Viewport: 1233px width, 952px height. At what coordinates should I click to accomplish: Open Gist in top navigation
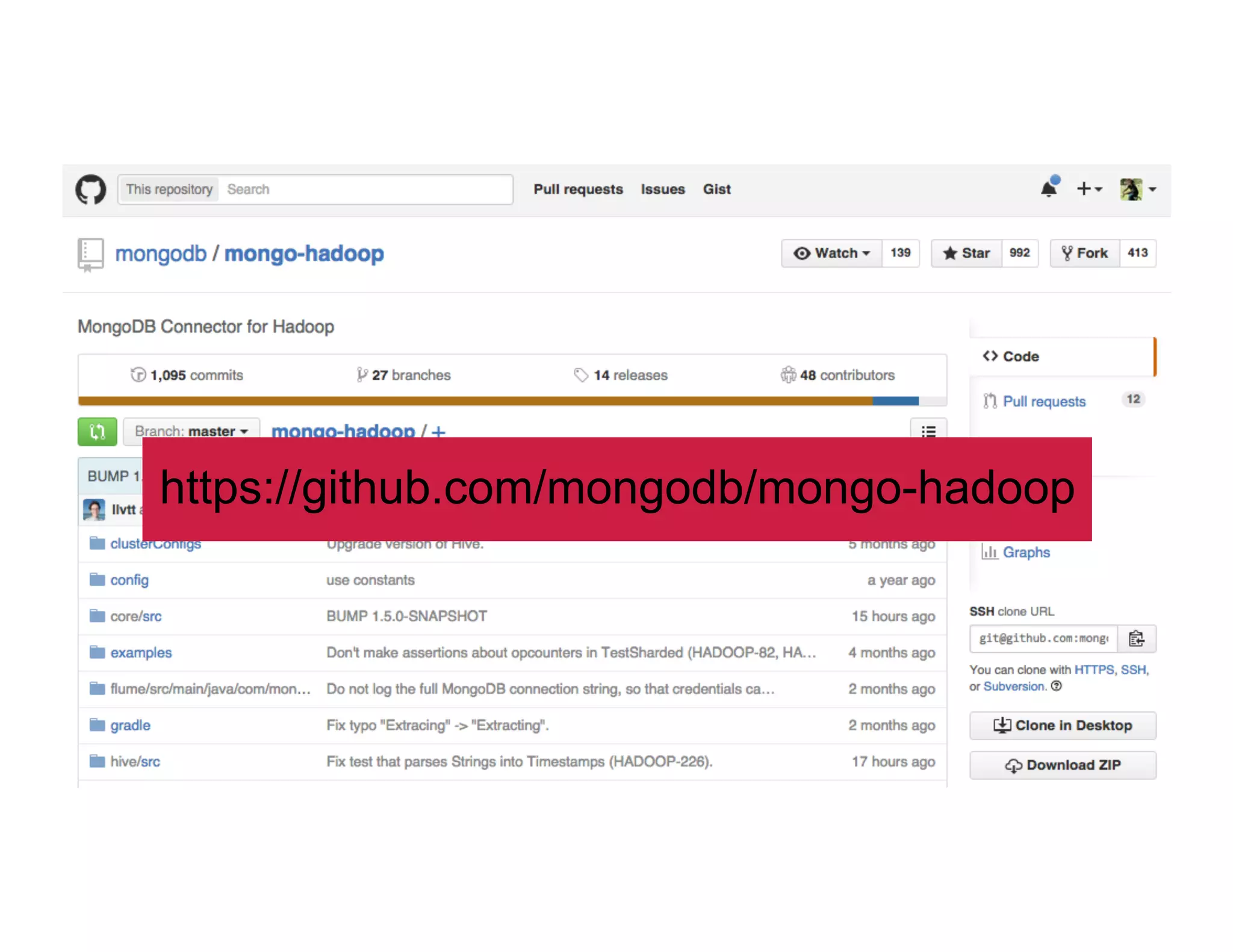716,190
